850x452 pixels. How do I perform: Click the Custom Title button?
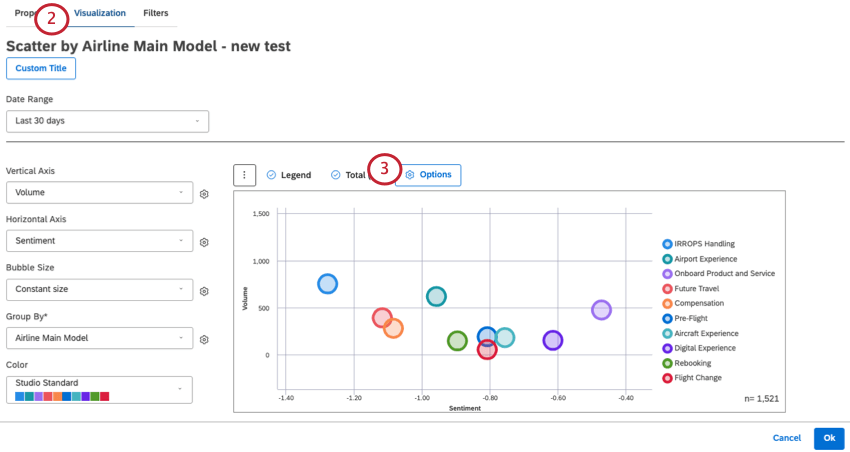tap(41, 68)
